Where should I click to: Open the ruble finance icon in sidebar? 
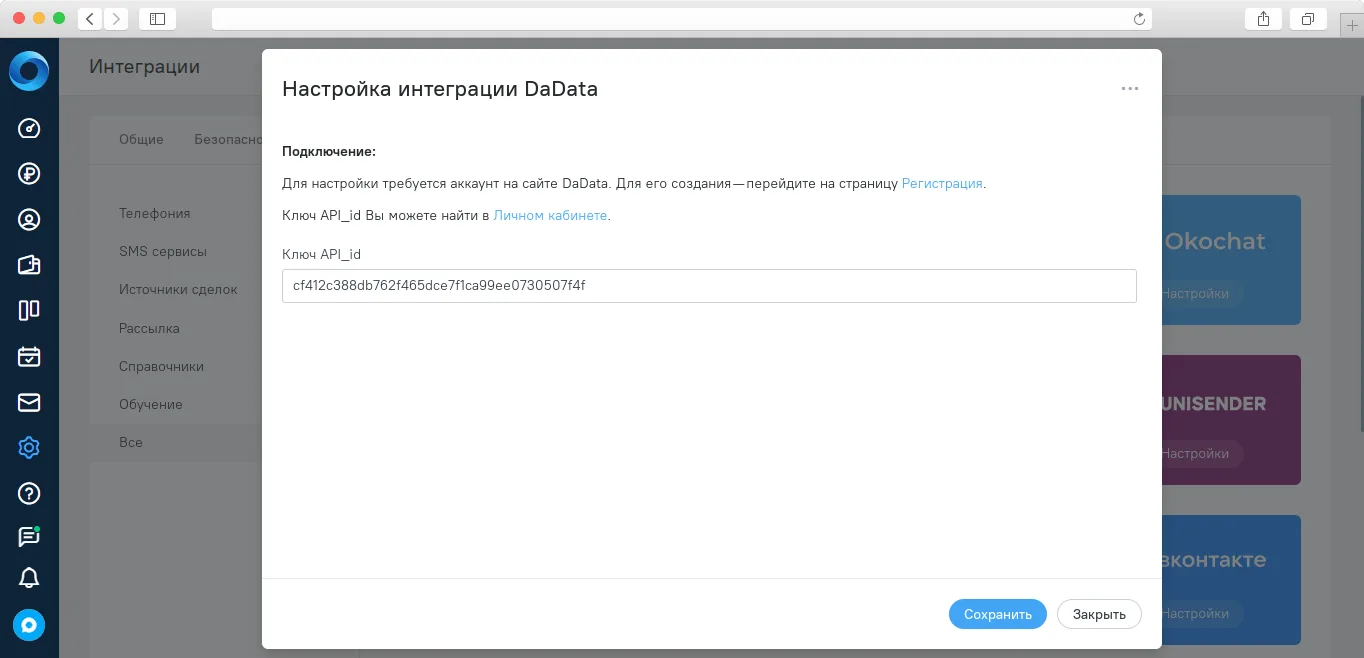[29, 174]
